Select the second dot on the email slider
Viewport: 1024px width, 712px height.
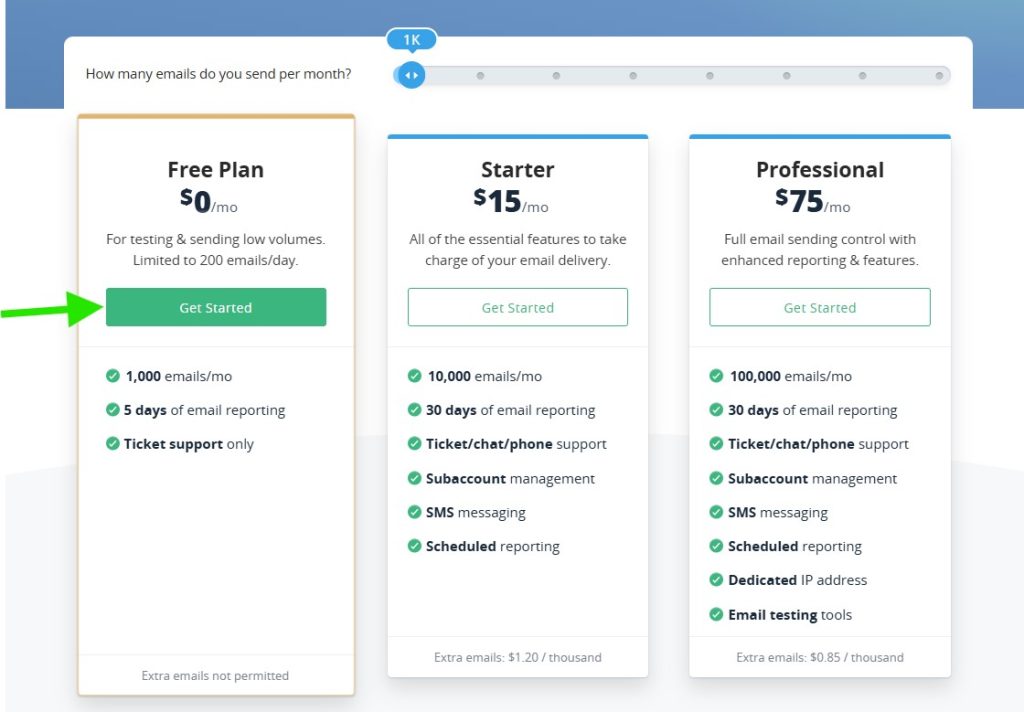(x=480, y=75)
